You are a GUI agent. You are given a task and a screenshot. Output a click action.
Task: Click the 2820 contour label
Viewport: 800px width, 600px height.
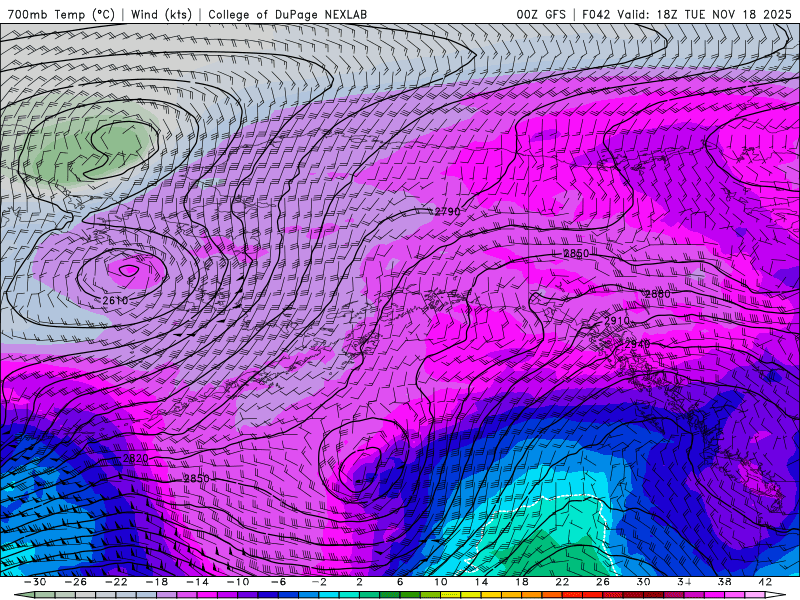[x=136, y=458]
